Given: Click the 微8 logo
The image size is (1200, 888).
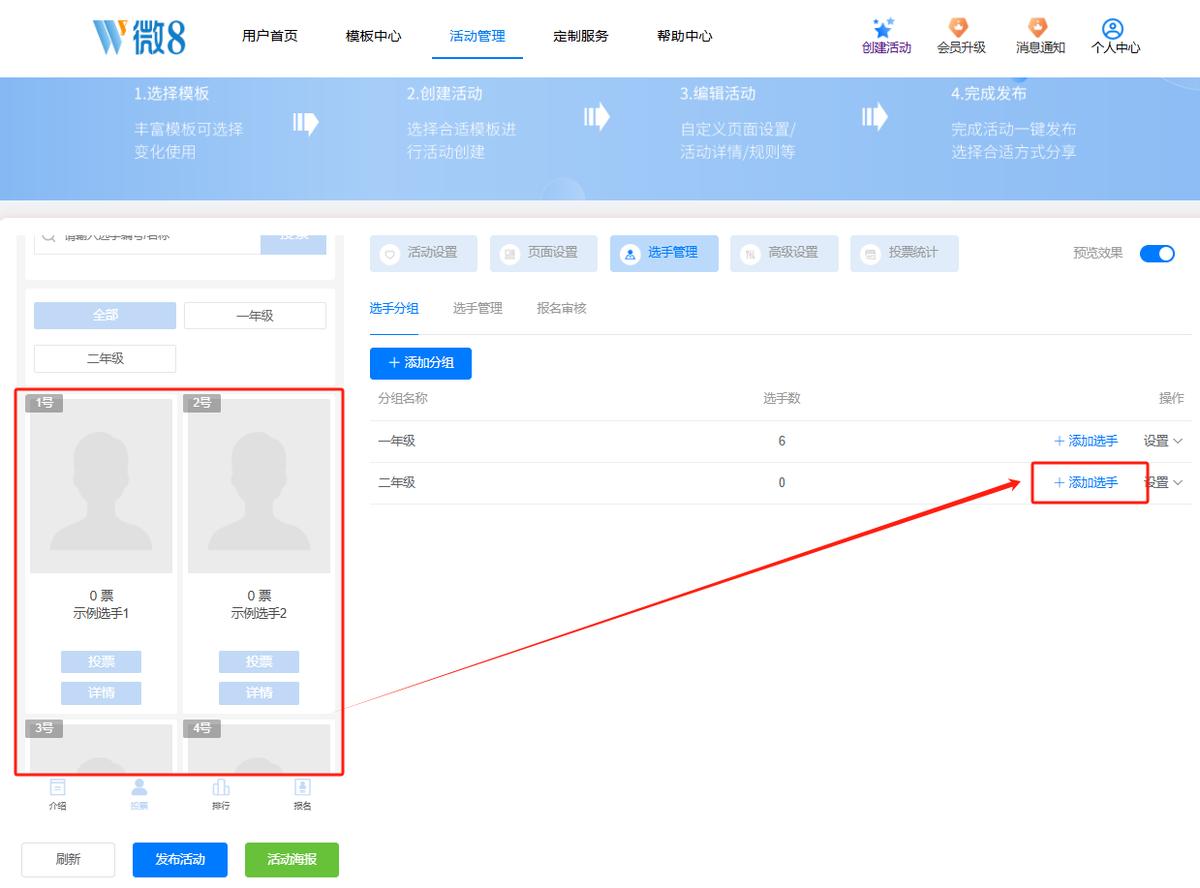Looking at the screenshot, I should tap(138, 36).
